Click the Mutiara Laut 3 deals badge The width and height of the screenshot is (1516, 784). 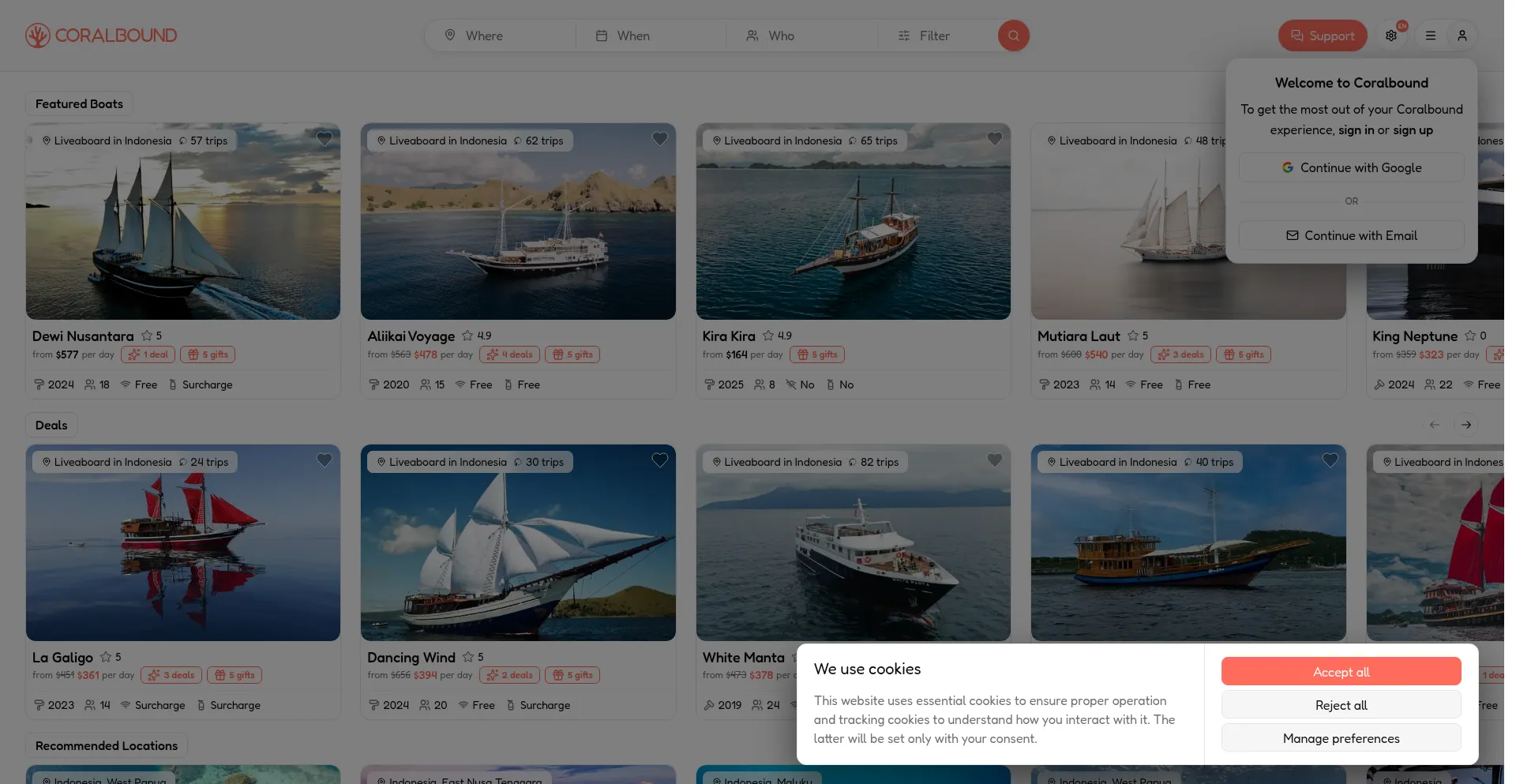click(1180, 354)
